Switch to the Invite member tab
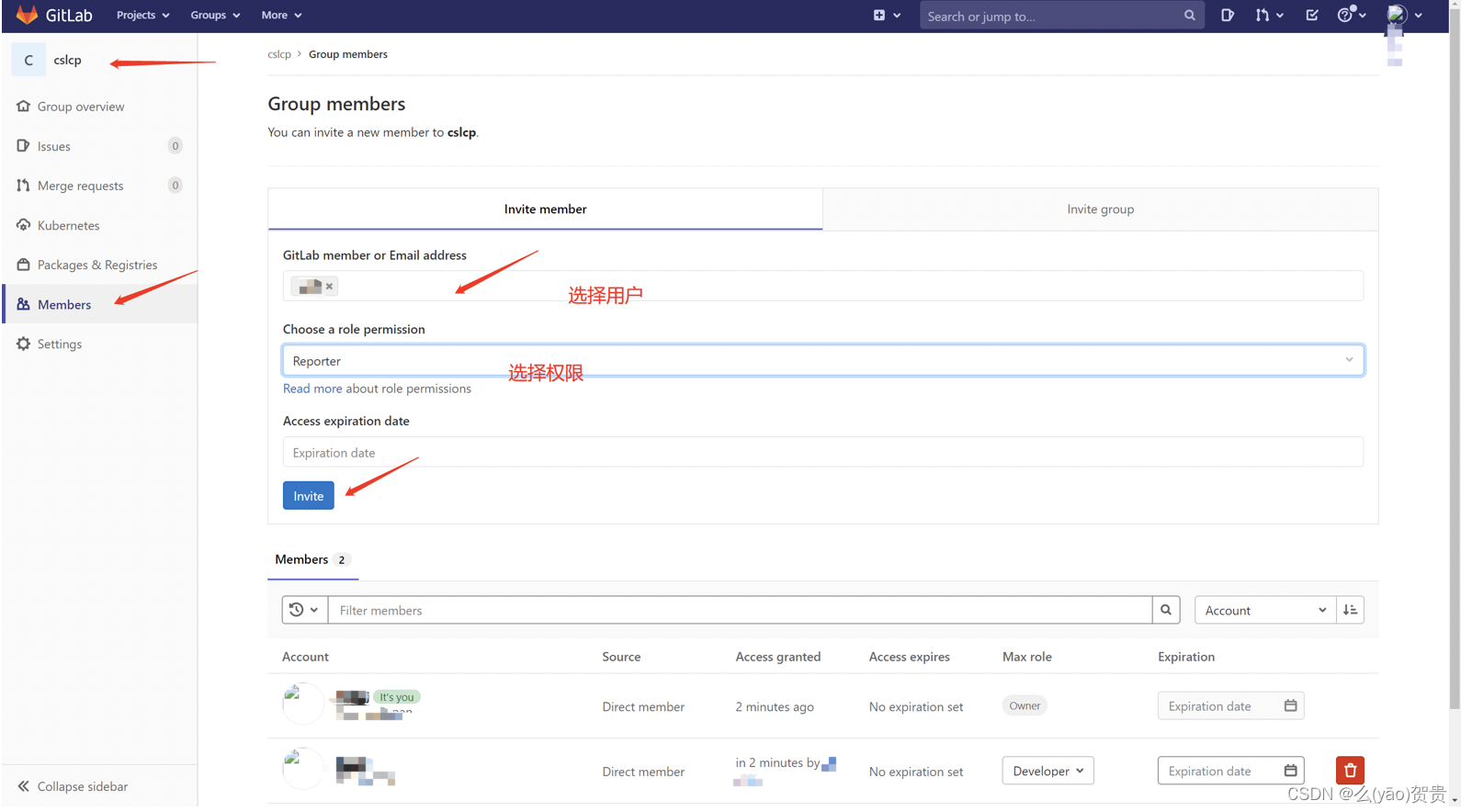The height and width of the screenshot is (812, 1461). pyautogui.click(x=545, y=209)
